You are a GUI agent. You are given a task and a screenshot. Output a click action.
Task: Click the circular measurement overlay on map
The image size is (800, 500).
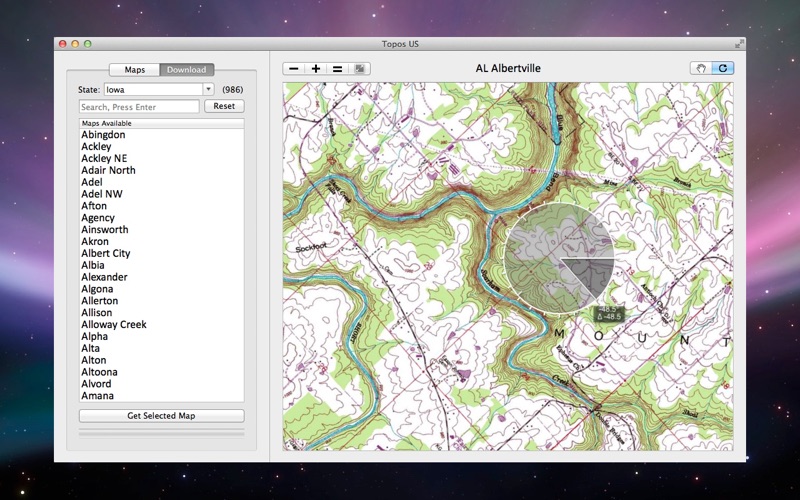pos(559,258)
